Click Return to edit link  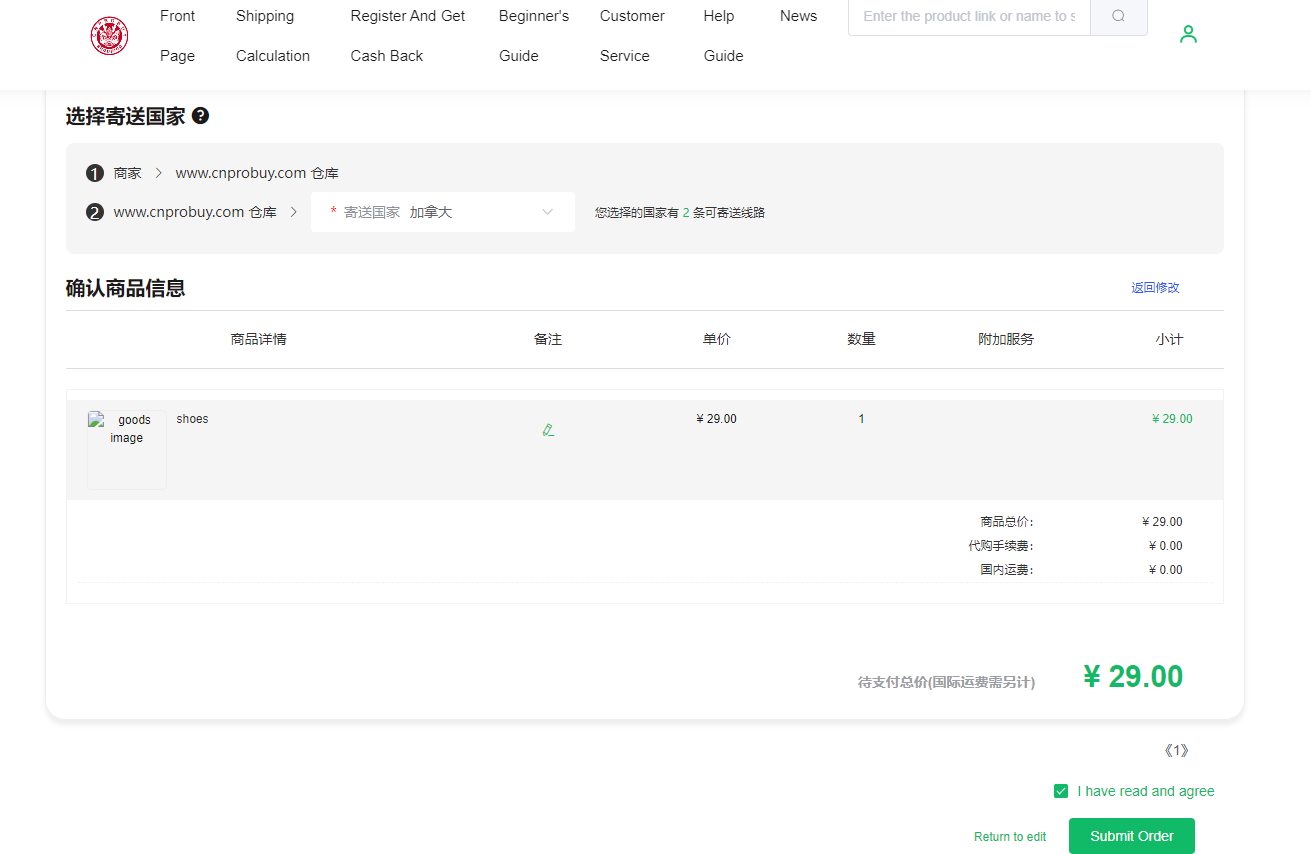coord(1010,837)
